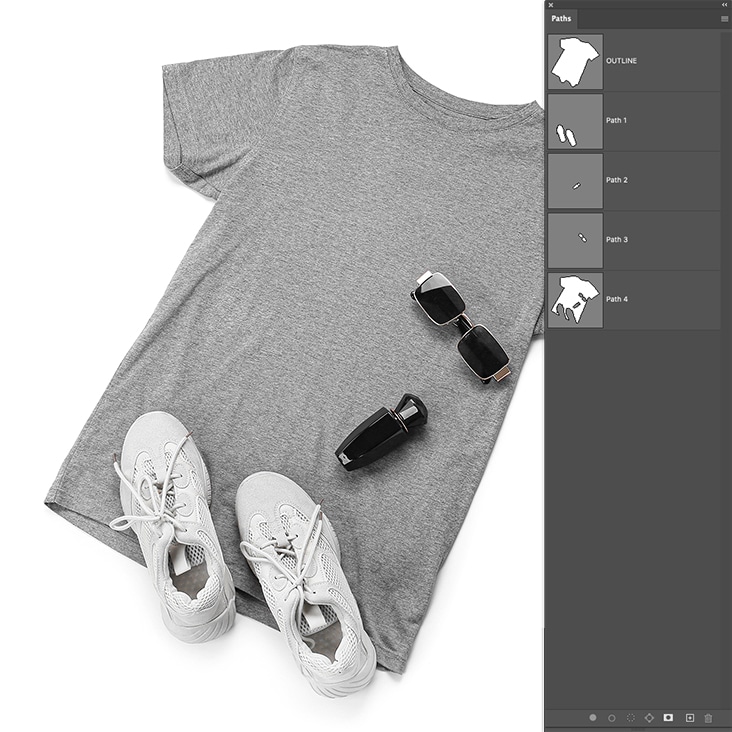This screenshot has height=732, width=732.
Task: Collapse the panel with double-arrow icon
Action: click(724, 5)
